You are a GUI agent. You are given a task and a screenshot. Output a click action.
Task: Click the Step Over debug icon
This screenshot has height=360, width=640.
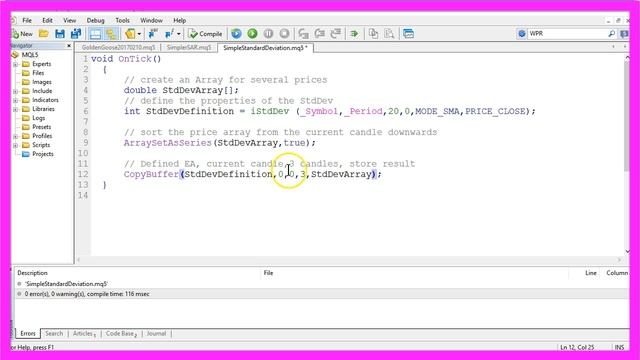319,34
